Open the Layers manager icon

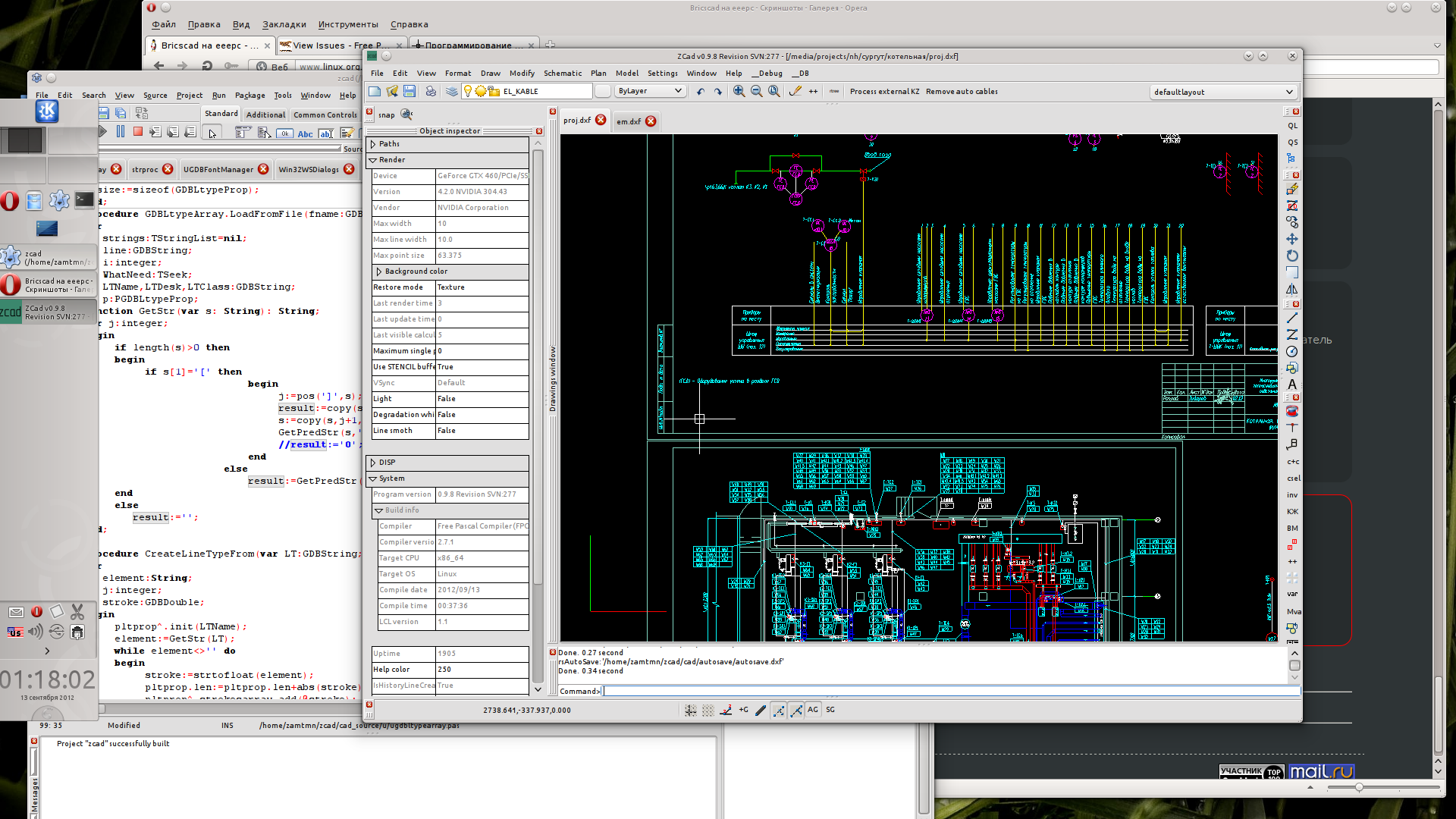(x=452, y=91)
